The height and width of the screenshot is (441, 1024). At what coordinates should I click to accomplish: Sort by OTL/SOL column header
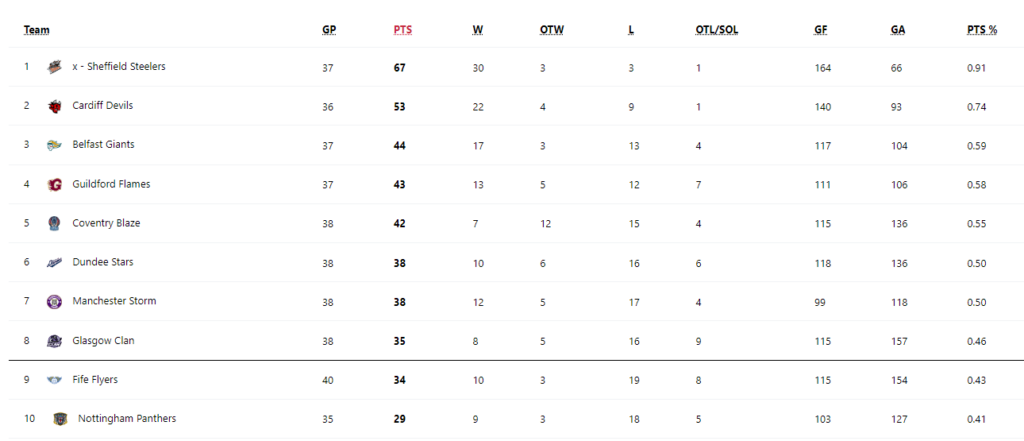717,30
